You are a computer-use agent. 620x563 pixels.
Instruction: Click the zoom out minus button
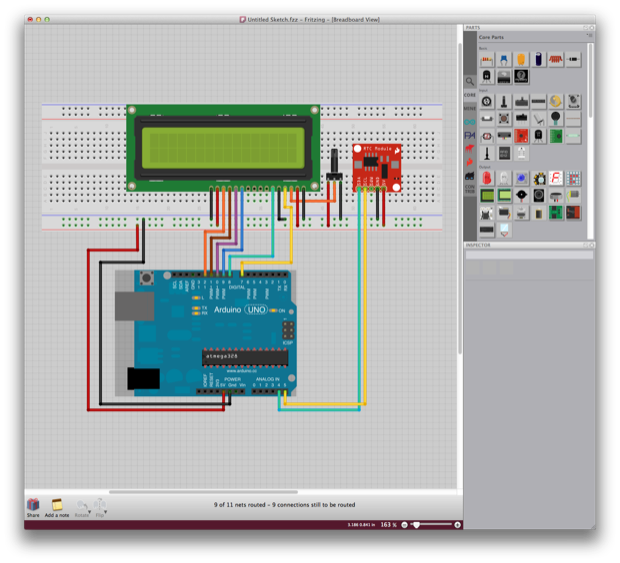(x=404, y=525)
